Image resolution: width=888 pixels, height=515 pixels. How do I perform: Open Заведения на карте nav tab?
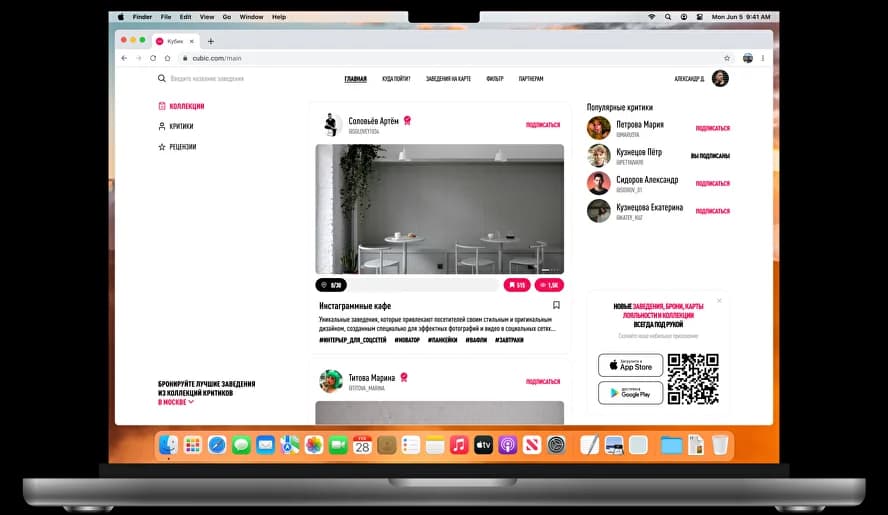coord(449,79)
